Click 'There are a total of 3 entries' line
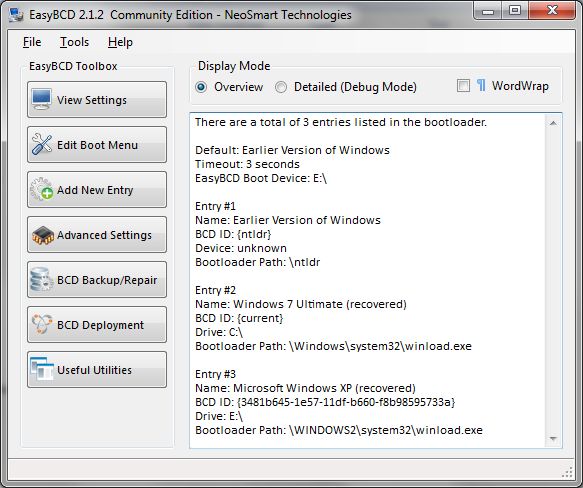The height and width of the screenshot is (488, 583). click(x=341, y=122)
